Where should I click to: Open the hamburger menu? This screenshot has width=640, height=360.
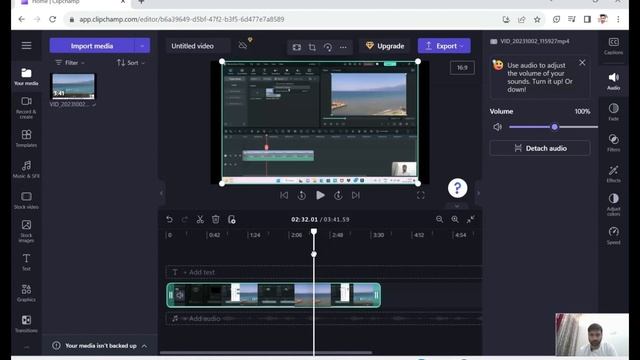click(x=26, y=45)
